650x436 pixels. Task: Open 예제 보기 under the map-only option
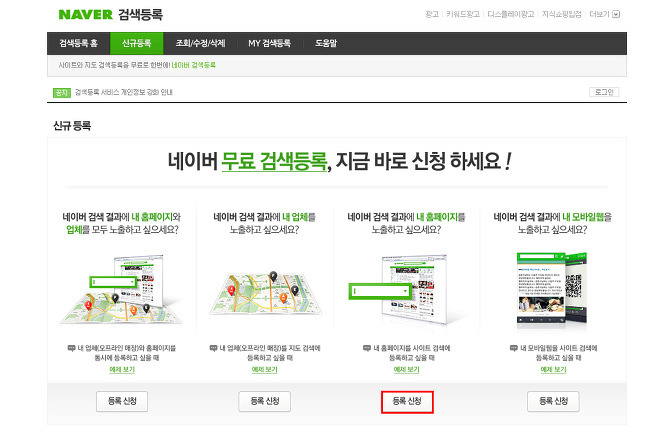click(264, 369)
